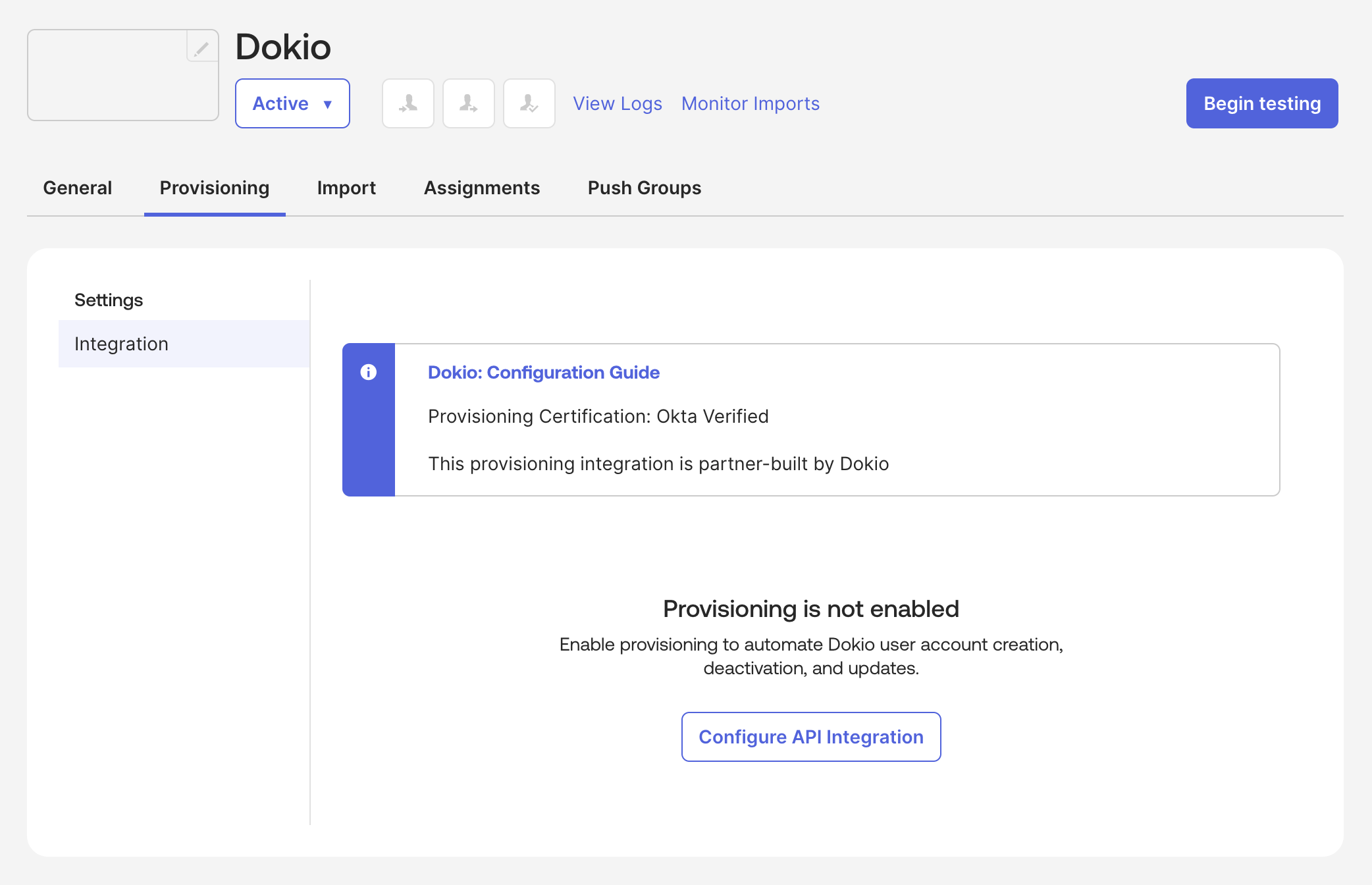
Task: Select the Provisioning tab
Action: tap(215, 188)
